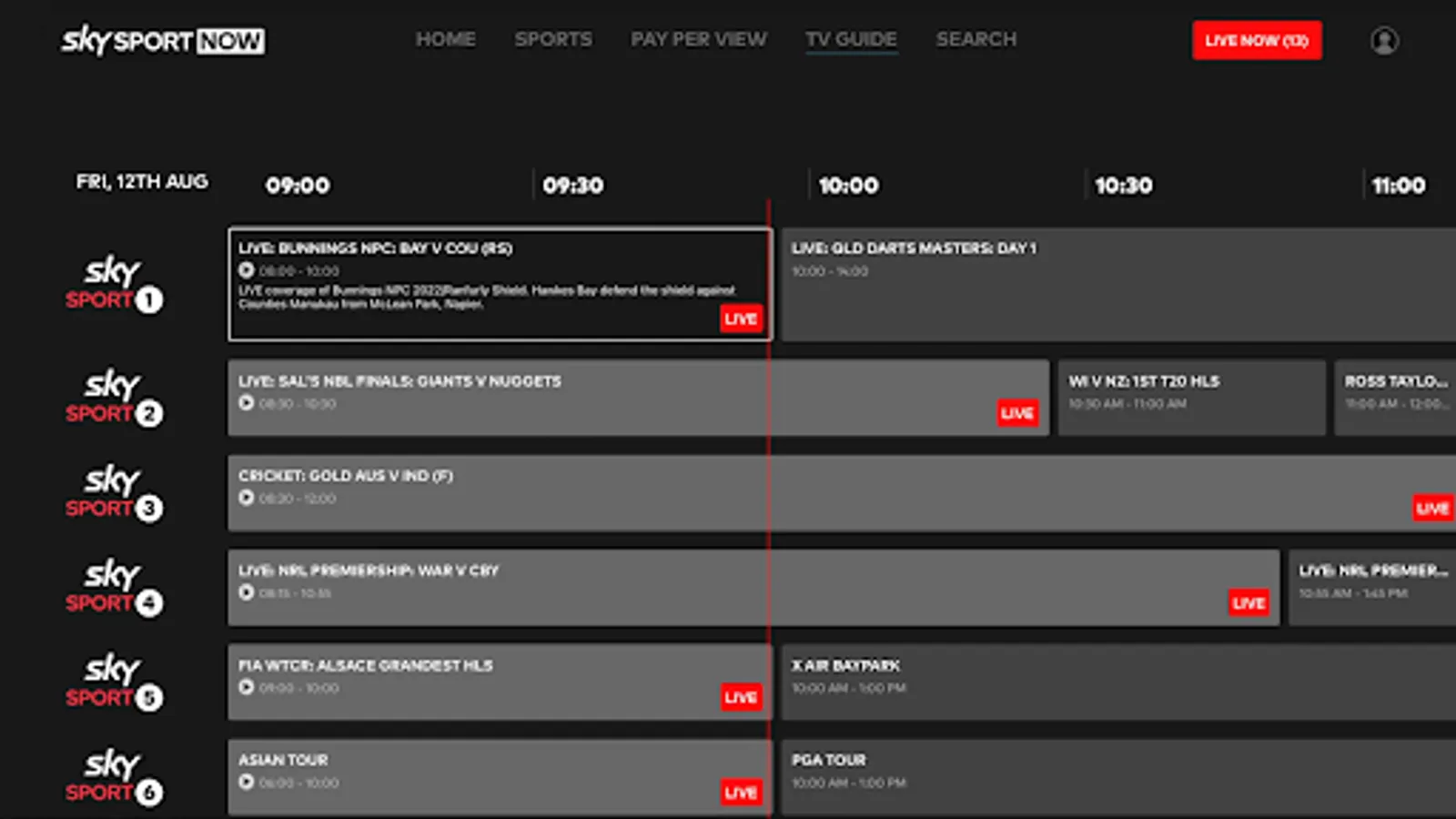Play icon on Cricket Gold Aus v Ind
This screenshot has width=1456, height=819.
coord(246,497)
